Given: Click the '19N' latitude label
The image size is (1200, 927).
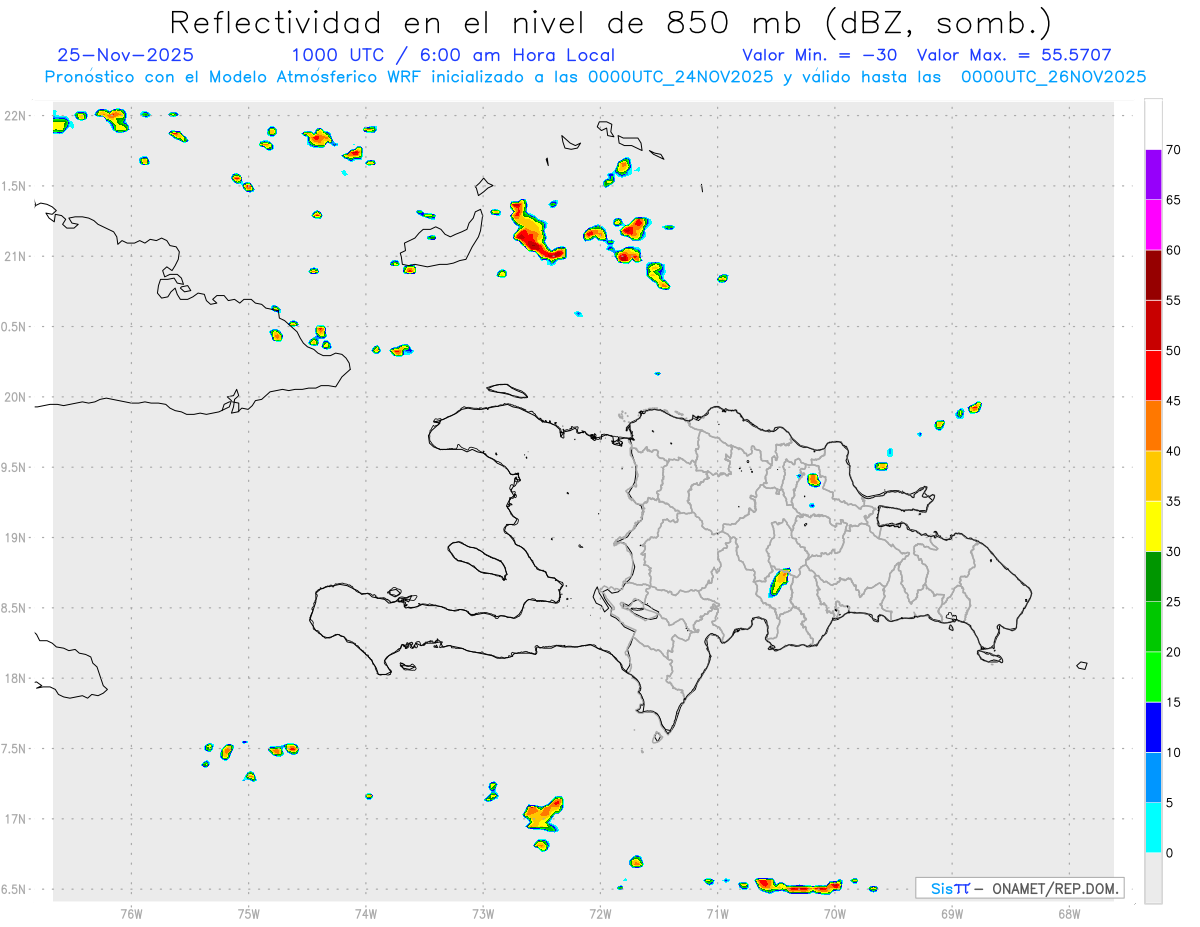Looking at the screenshot, I should click(14, 538).
